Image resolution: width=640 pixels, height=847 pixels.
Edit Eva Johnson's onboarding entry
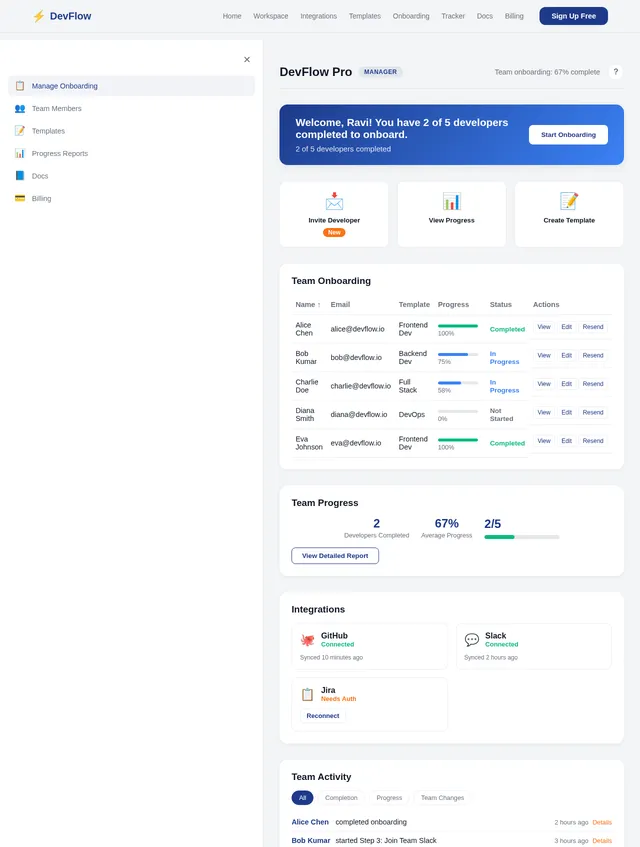coord(567,441)
